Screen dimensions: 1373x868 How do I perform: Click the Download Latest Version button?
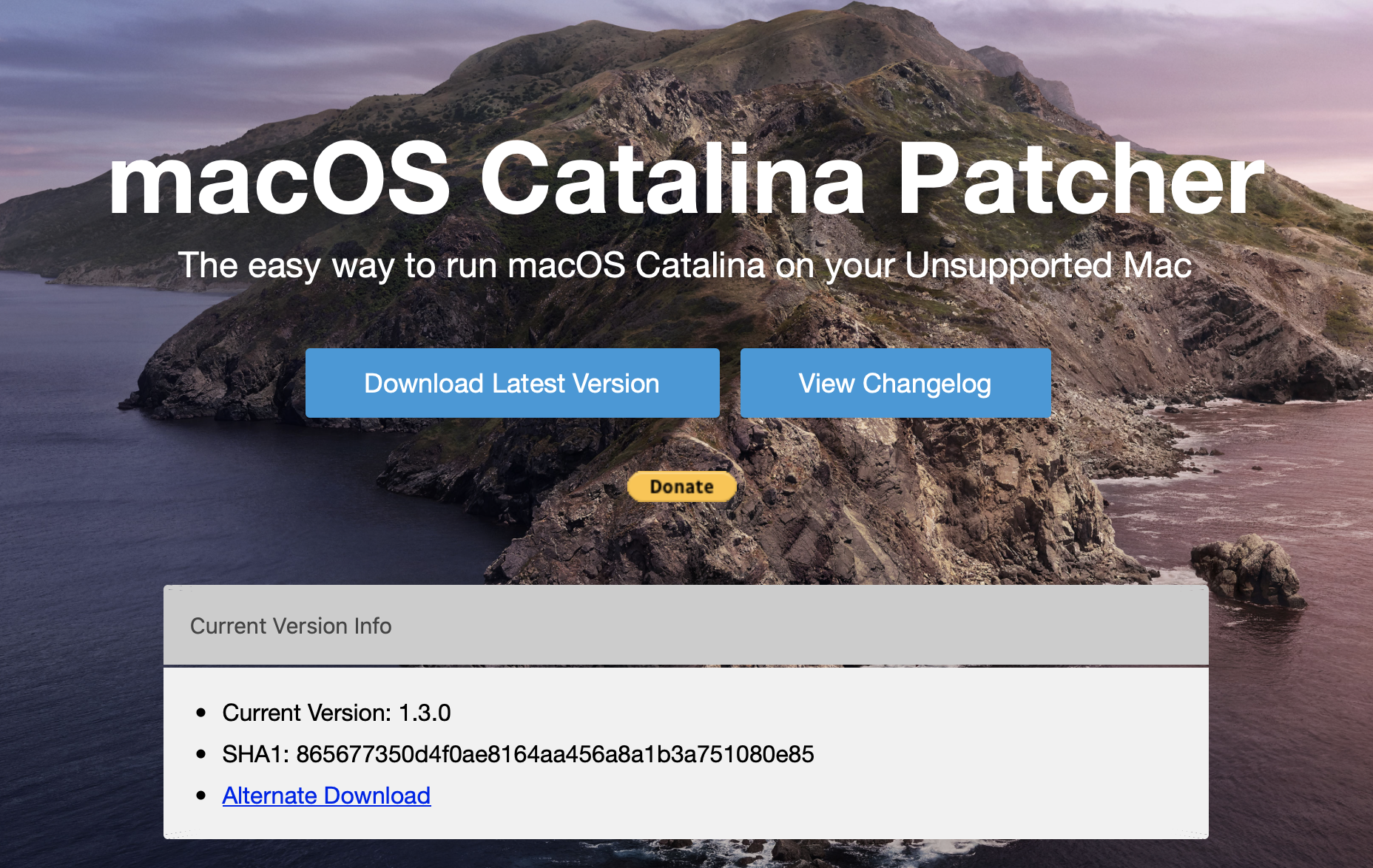coord(512,383)
